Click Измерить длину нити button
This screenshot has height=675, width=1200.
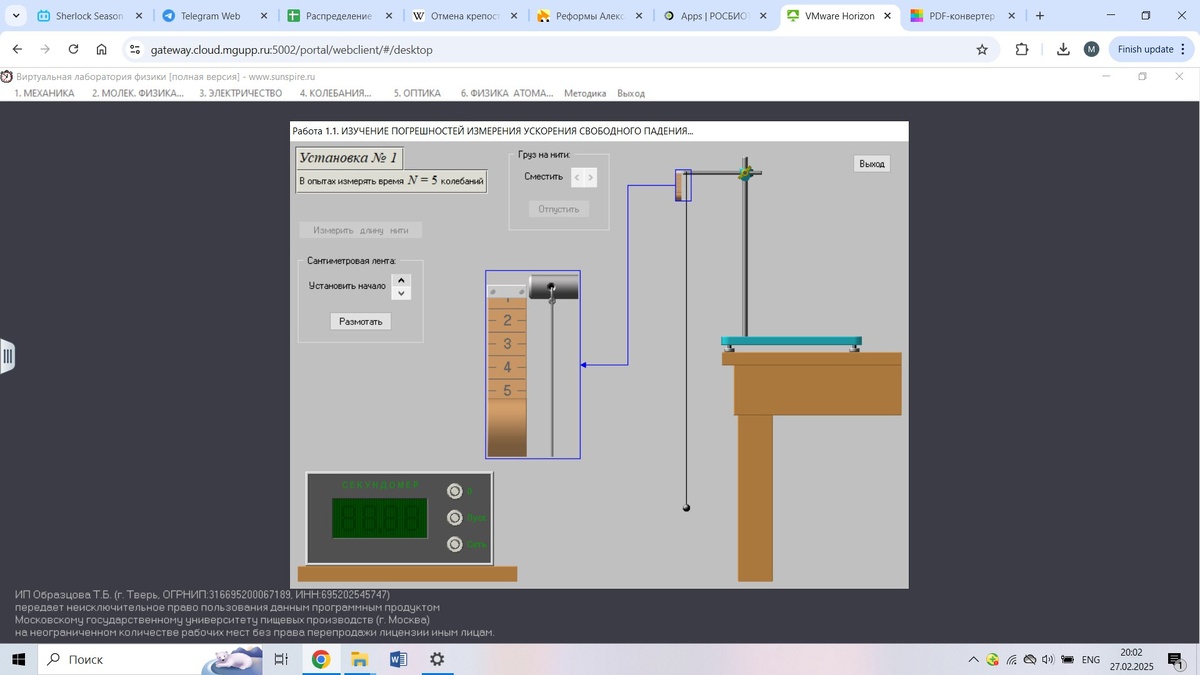click(360, 230)
